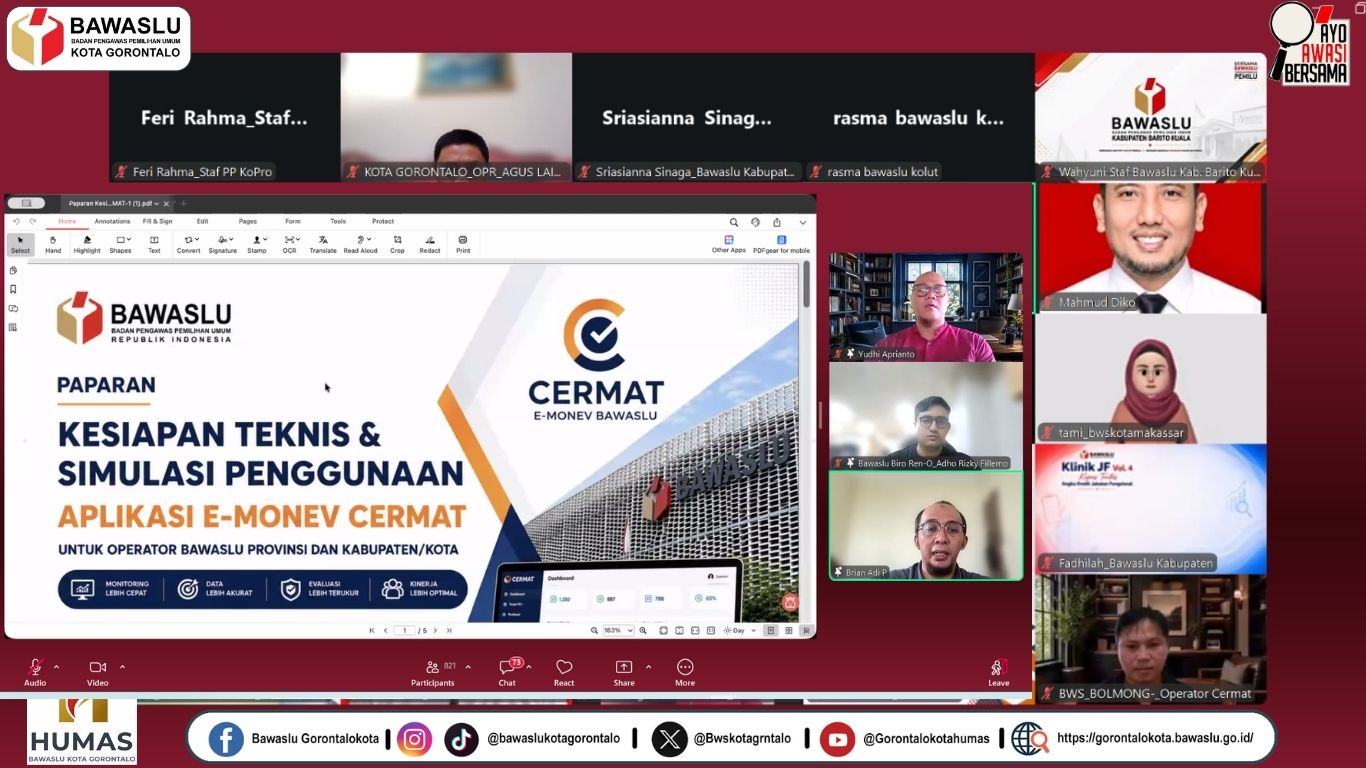The width and height of the screenshot is (1366, 768).
Task: Zoom in on the PDF page
Action: [x=643, y=630]
